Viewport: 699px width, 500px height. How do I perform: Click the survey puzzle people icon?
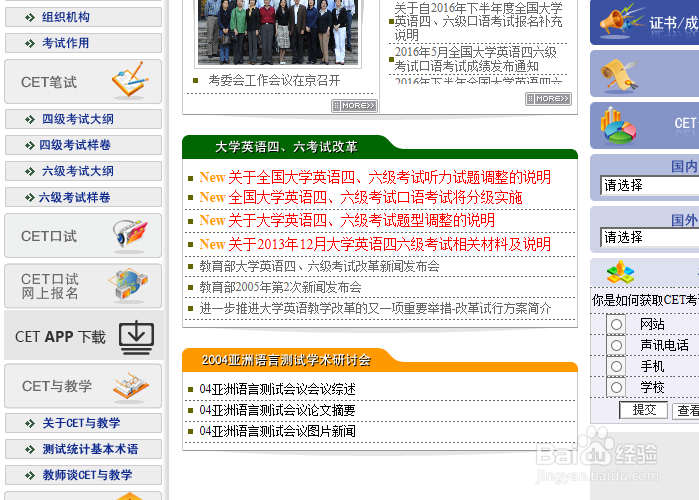(x=620, y=272)
